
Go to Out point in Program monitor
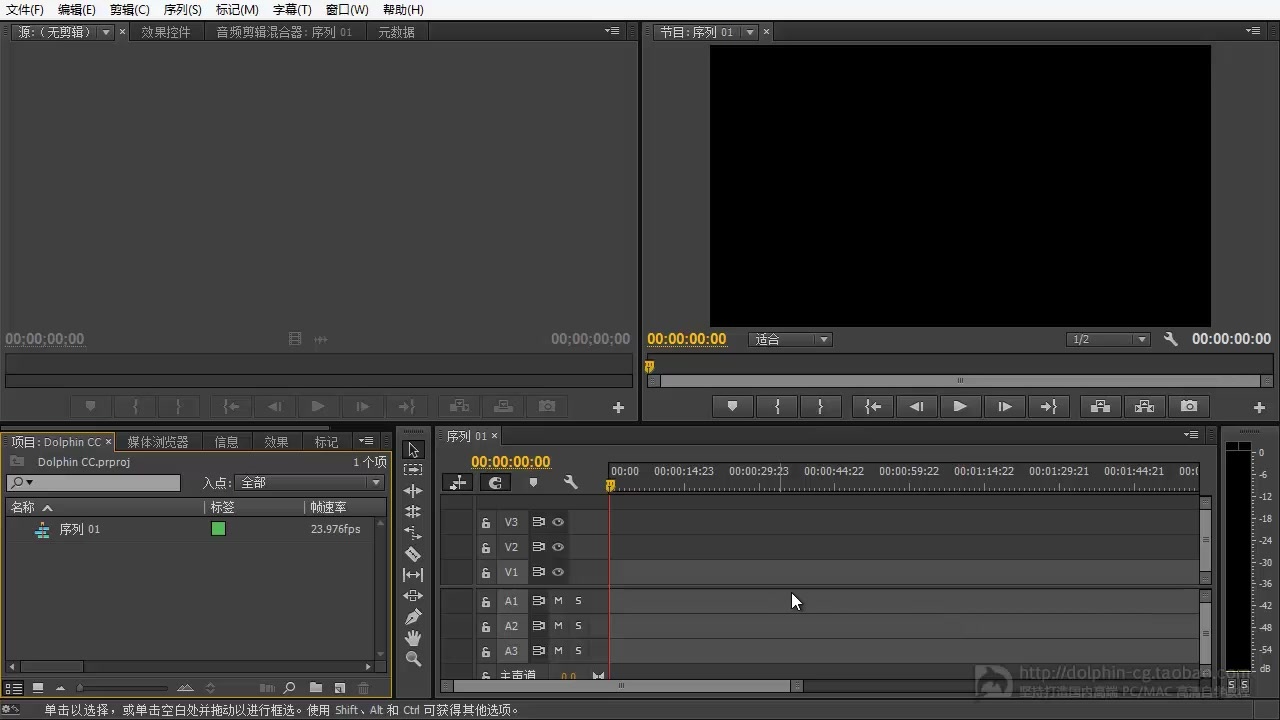pyautogui.click(x=1048, y=407)
